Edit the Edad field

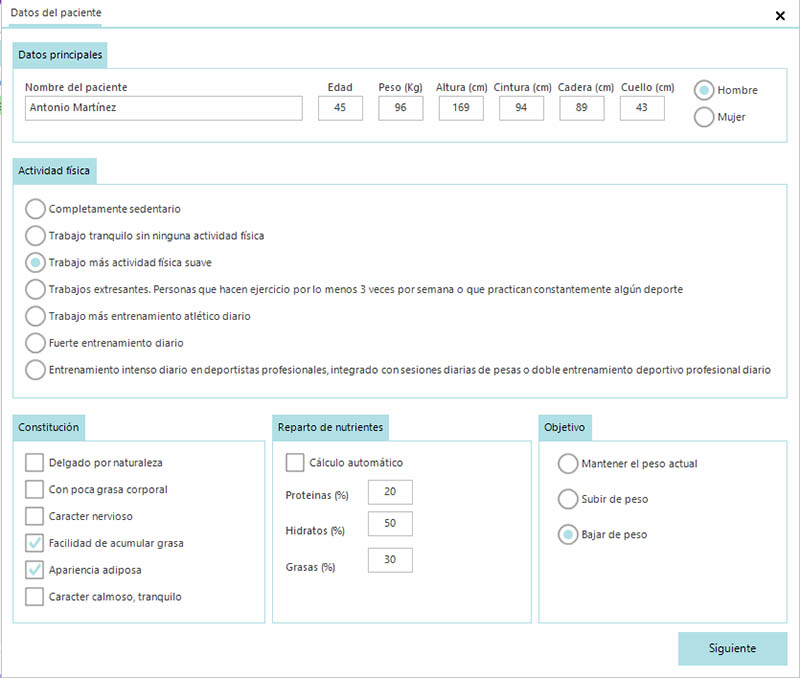point(340,108)
